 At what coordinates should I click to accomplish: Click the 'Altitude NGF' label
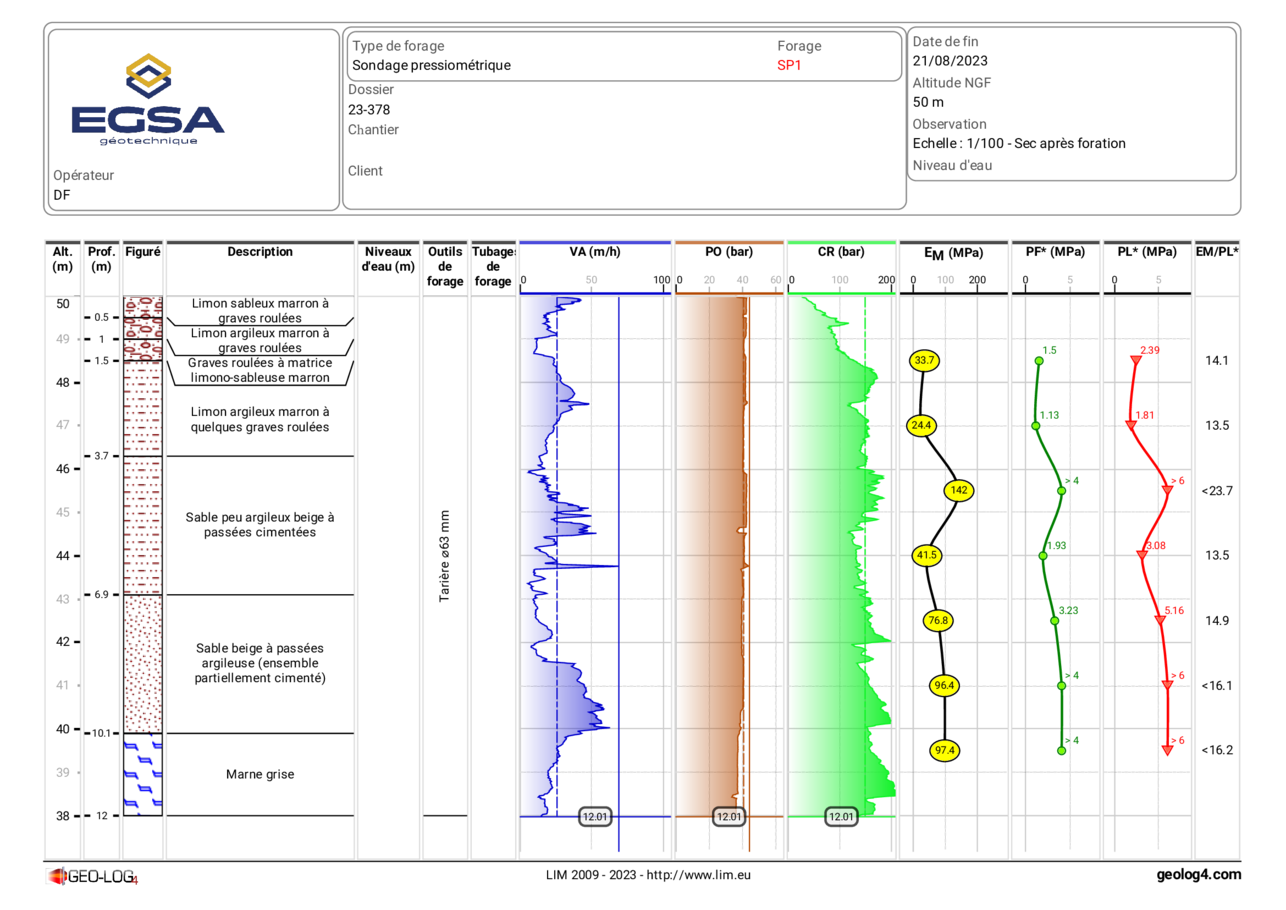point(952,82)
